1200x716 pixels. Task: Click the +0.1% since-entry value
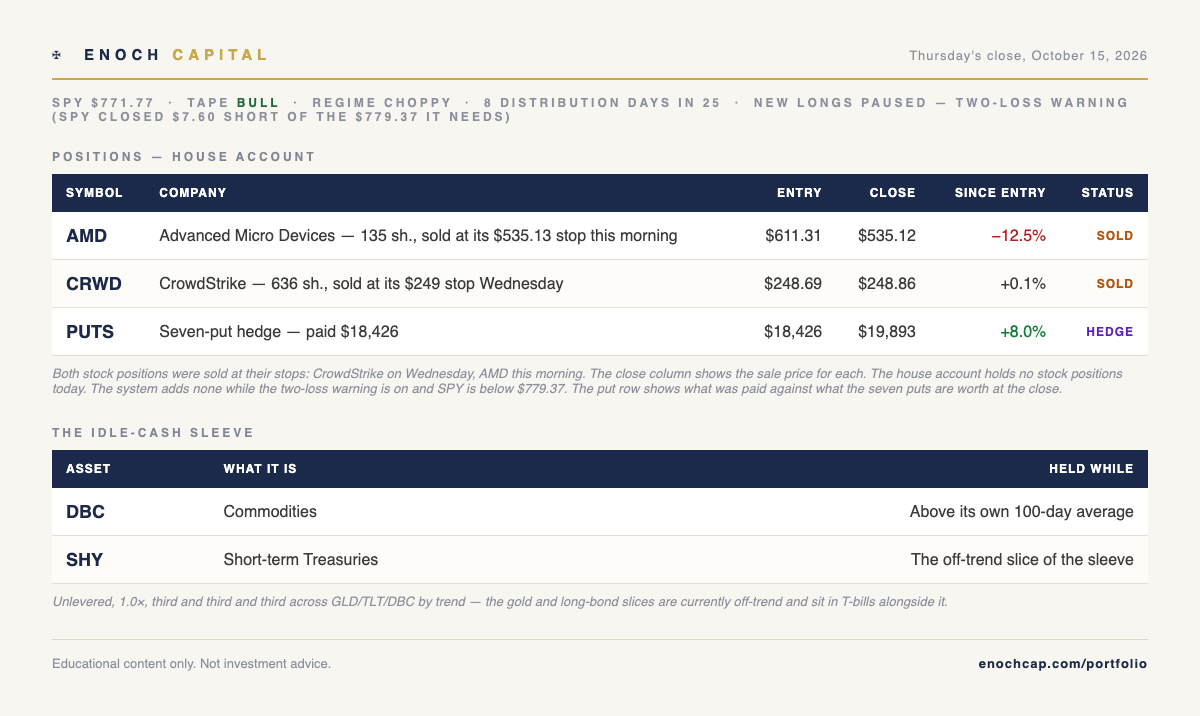point(1023,284)
